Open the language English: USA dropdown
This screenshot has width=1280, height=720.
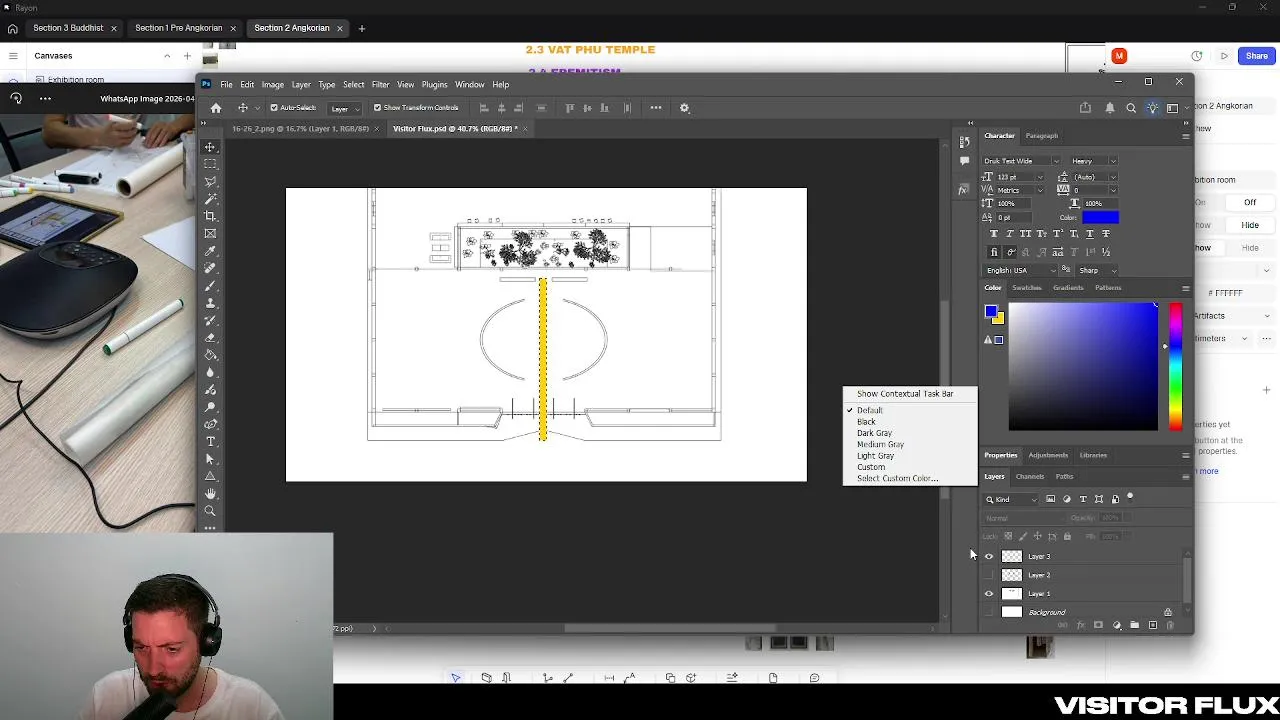point(1020,270)
